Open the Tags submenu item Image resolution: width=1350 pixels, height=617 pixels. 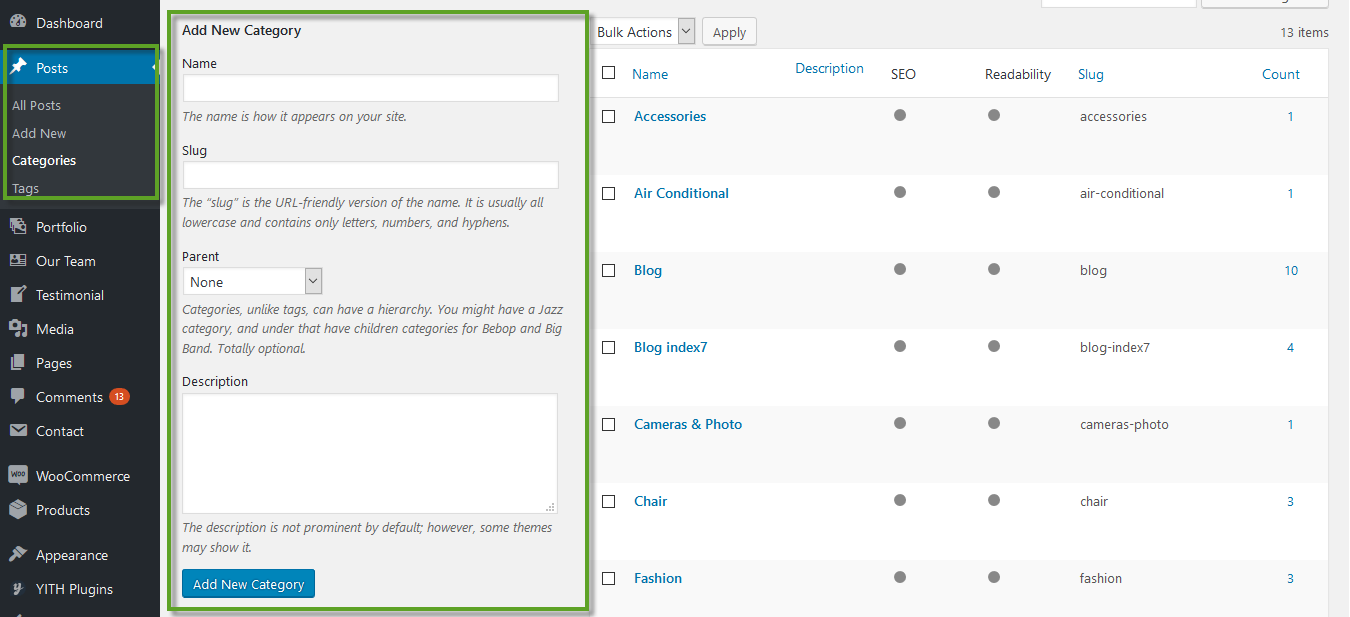point(26,188)
